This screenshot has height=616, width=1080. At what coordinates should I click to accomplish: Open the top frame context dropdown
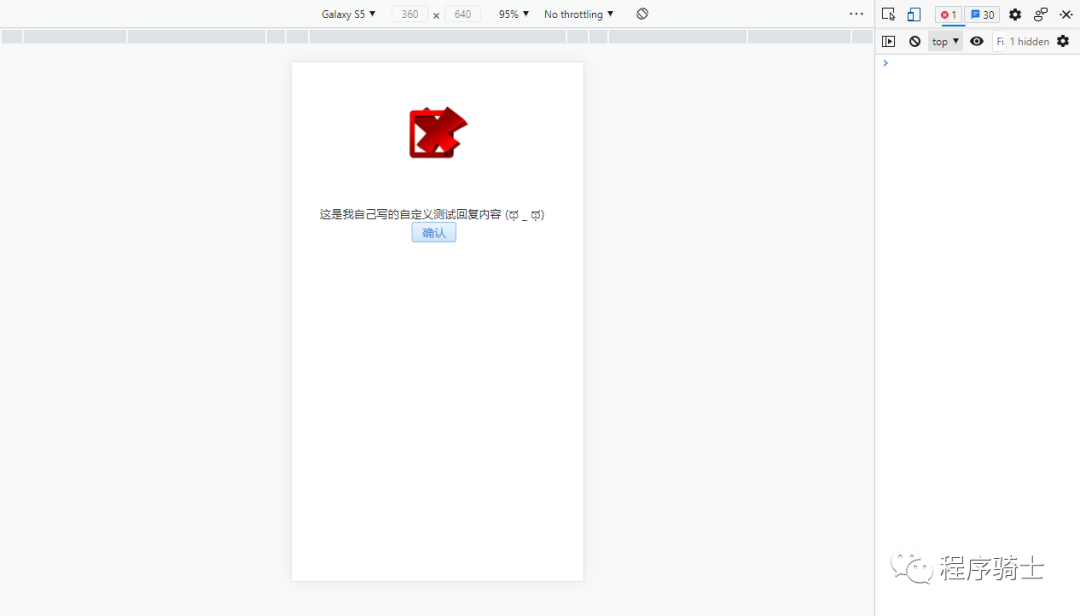(944, 41)
